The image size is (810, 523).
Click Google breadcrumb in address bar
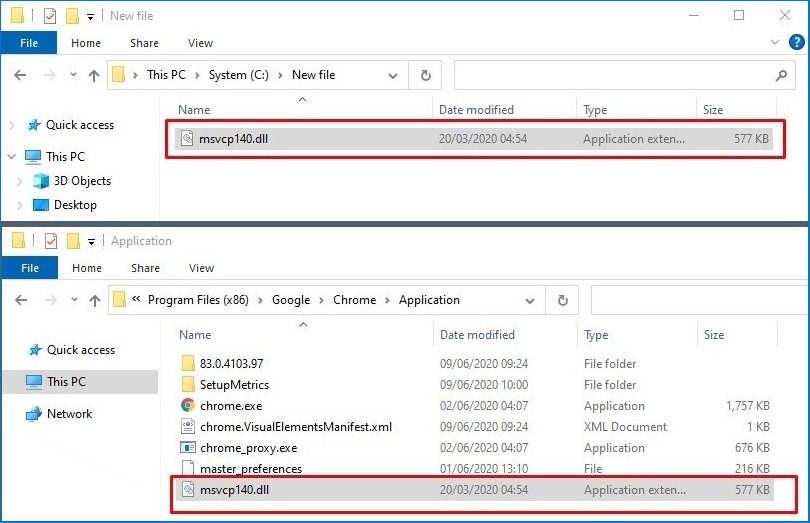point(291,300)
